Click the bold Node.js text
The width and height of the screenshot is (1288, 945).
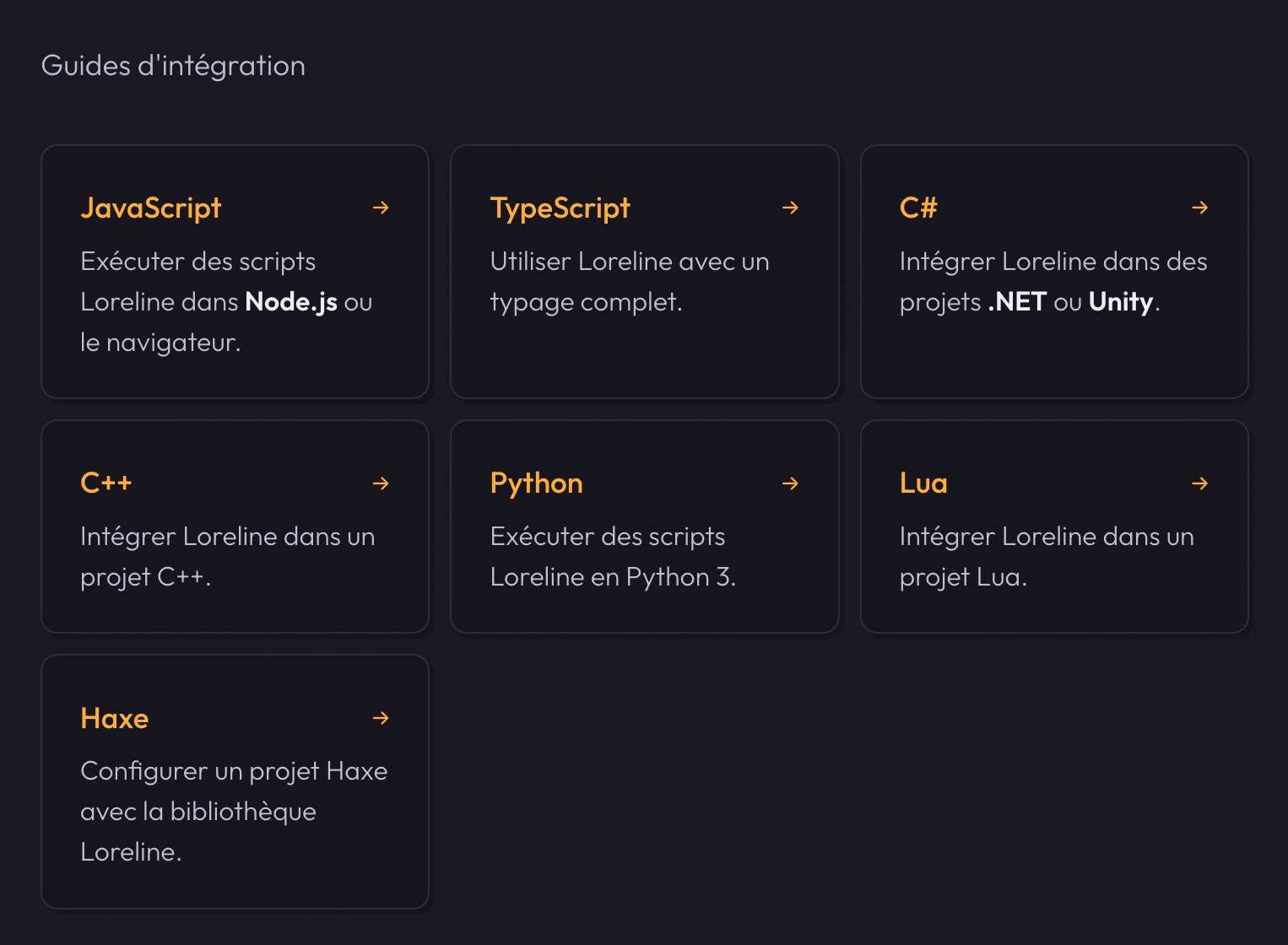point(291,302)
